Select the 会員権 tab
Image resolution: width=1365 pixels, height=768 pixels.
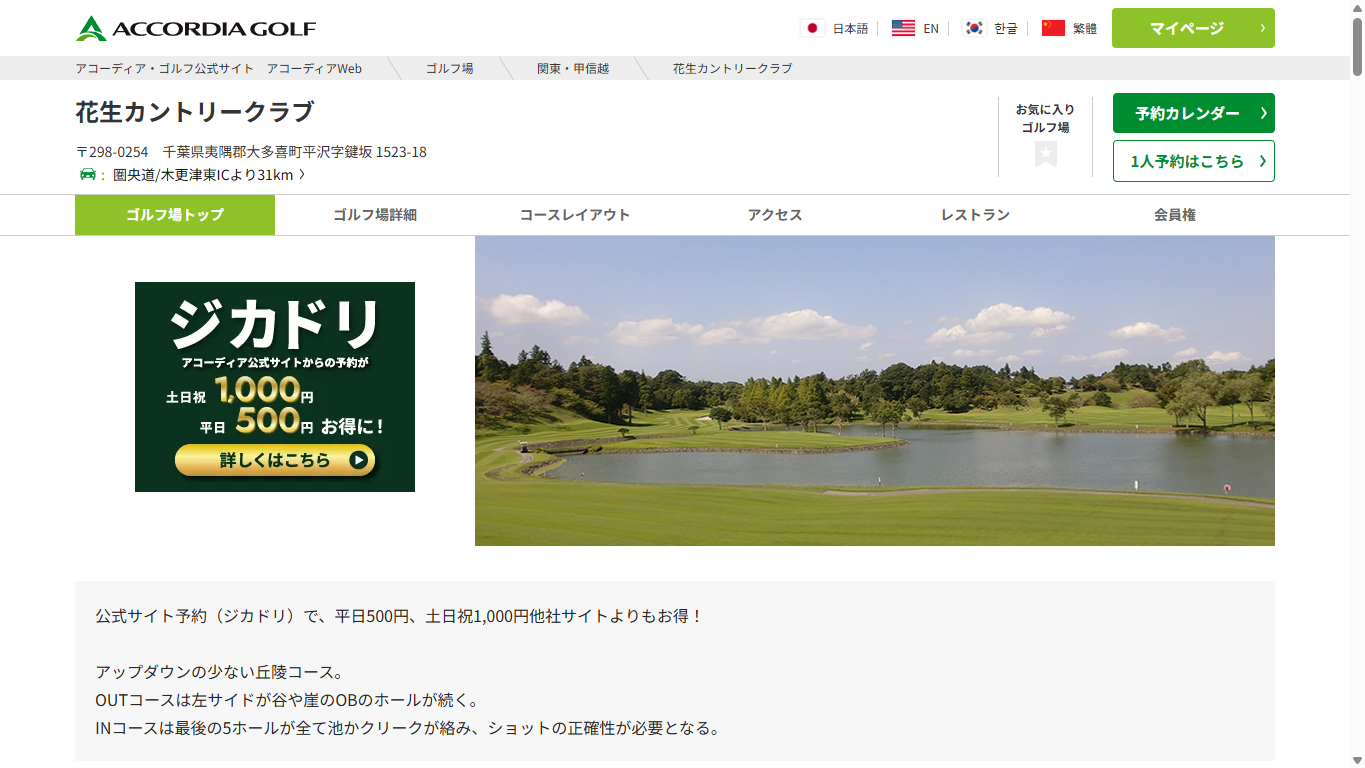click(1175, 215)
